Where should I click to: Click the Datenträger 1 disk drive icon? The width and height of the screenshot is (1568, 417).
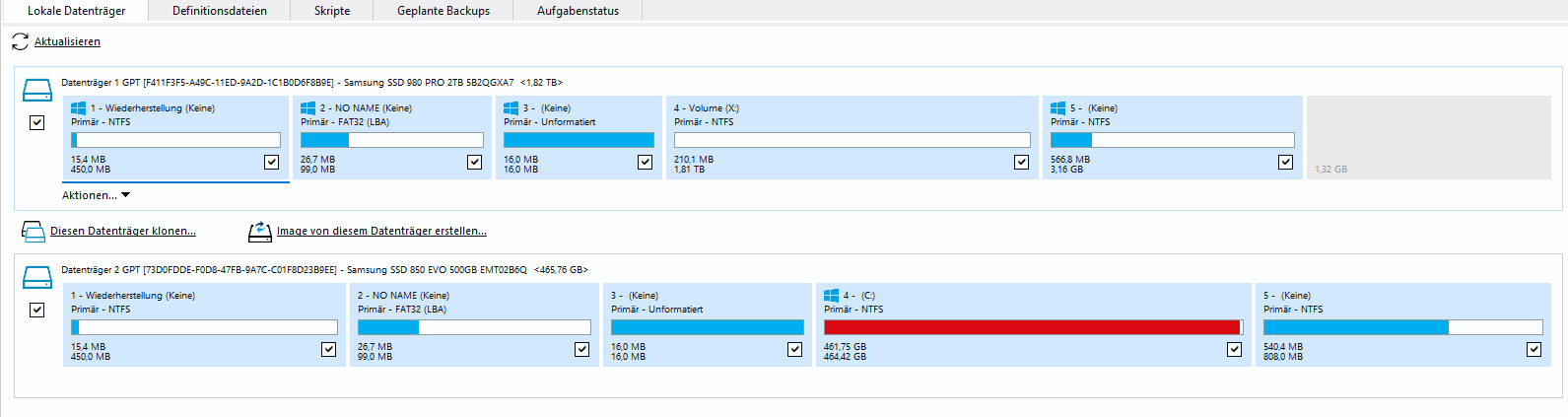click(37, 91)
